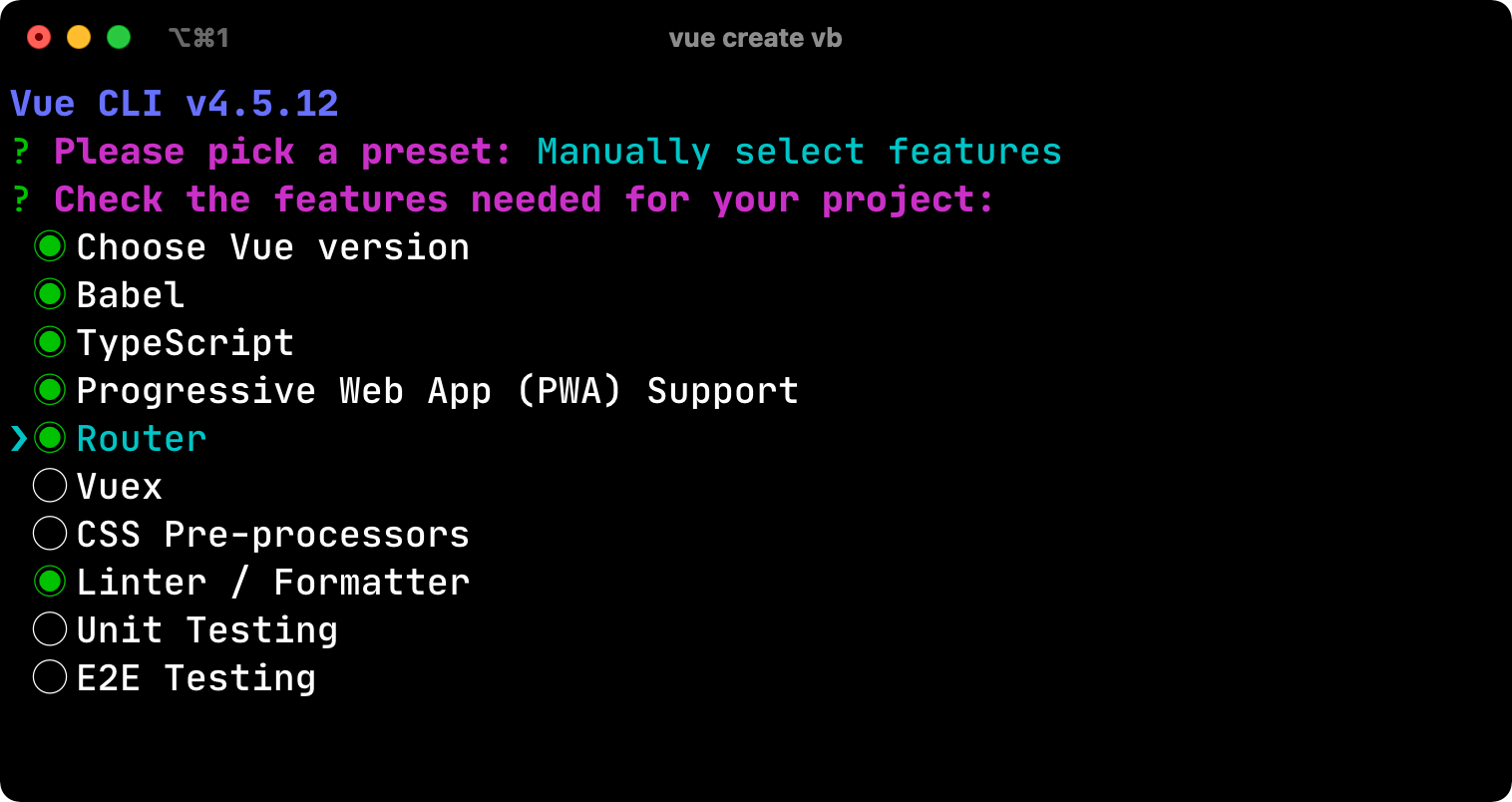
Task: Click the 'vue create vb' window title
Action: click(755, 38)
